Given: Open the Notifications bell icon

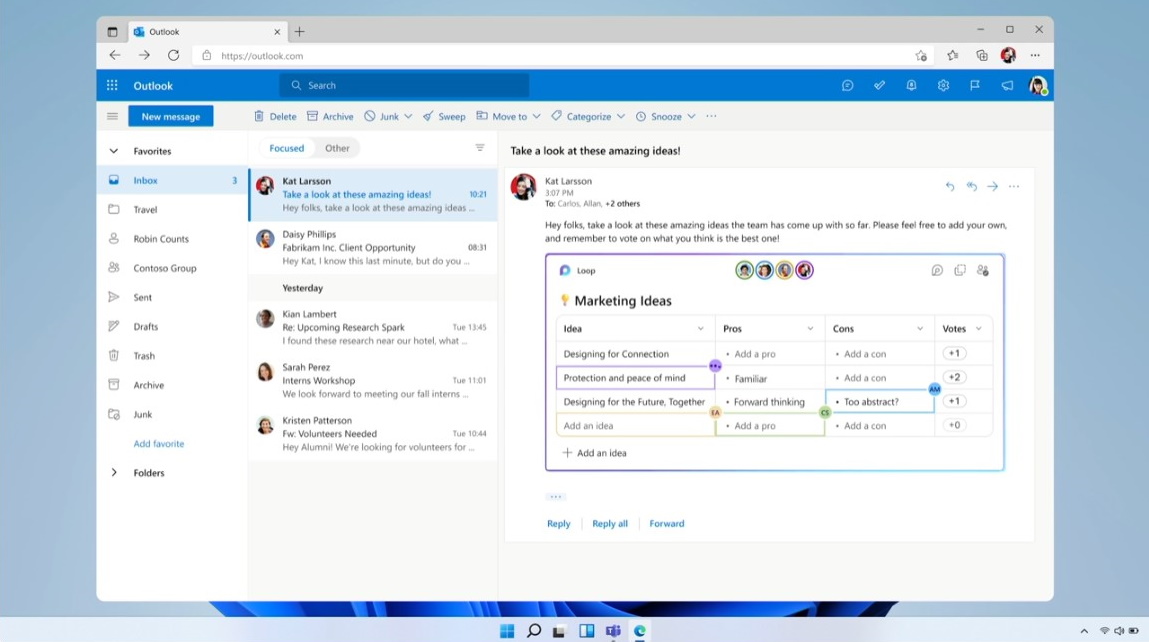Looking at the screenshot, I should 911,85.
